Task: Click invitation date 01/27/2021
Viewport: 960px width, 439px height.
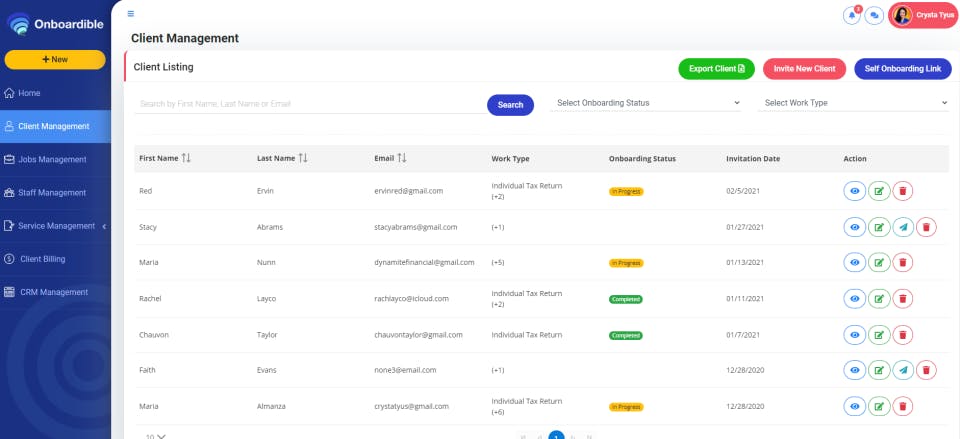Action: [745, 227]
